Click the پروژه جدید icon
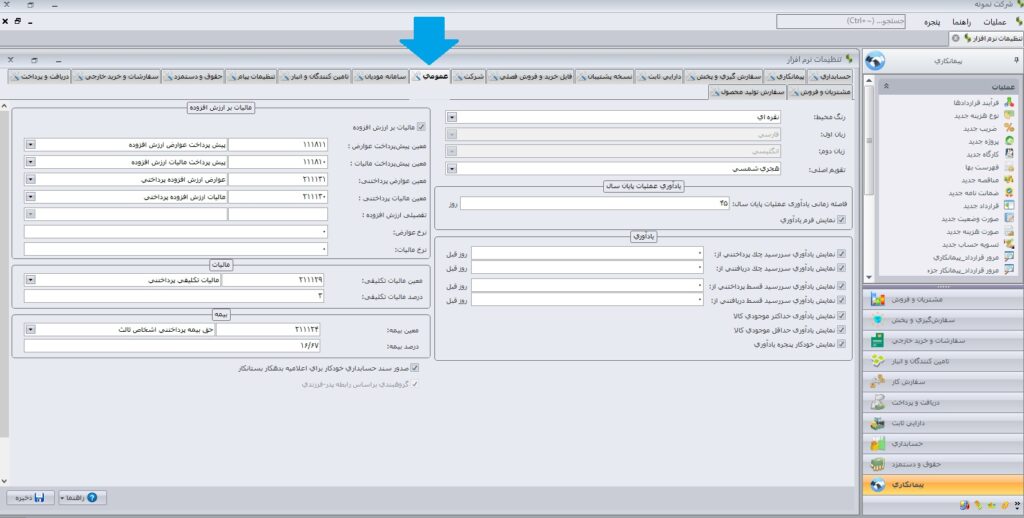Viewport: 1024px width, 518px height. tap(1009, 141)
